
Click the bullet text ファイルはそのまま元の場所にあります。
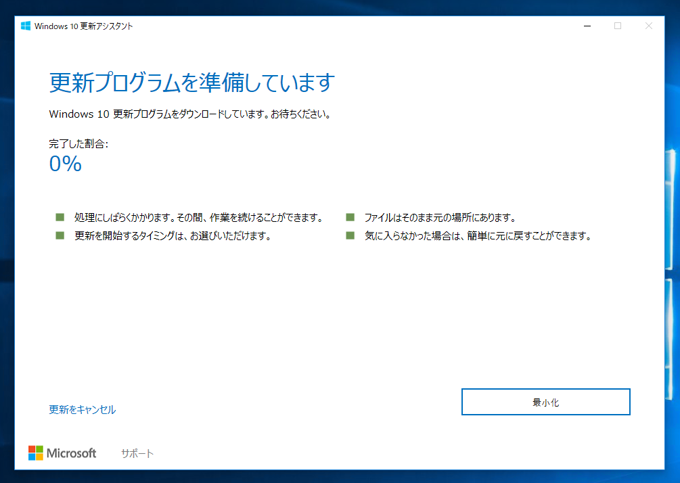coord(440,218)
